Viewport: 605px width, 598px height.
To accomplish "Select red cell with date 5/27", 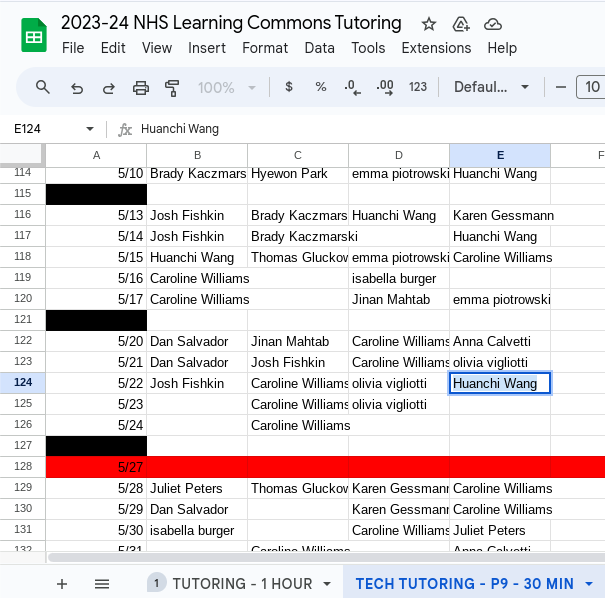I will coord(96,467).
